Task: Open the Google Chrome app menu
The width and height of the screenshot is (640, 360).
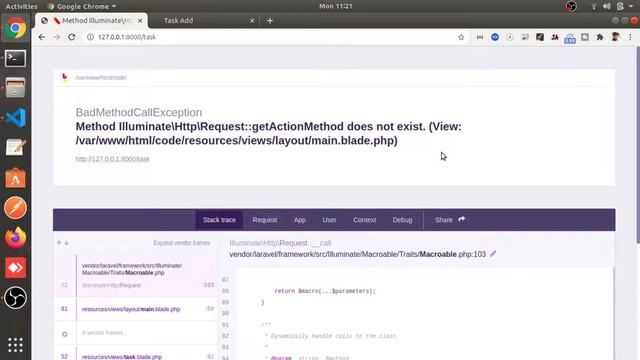Action: [82, 6]
